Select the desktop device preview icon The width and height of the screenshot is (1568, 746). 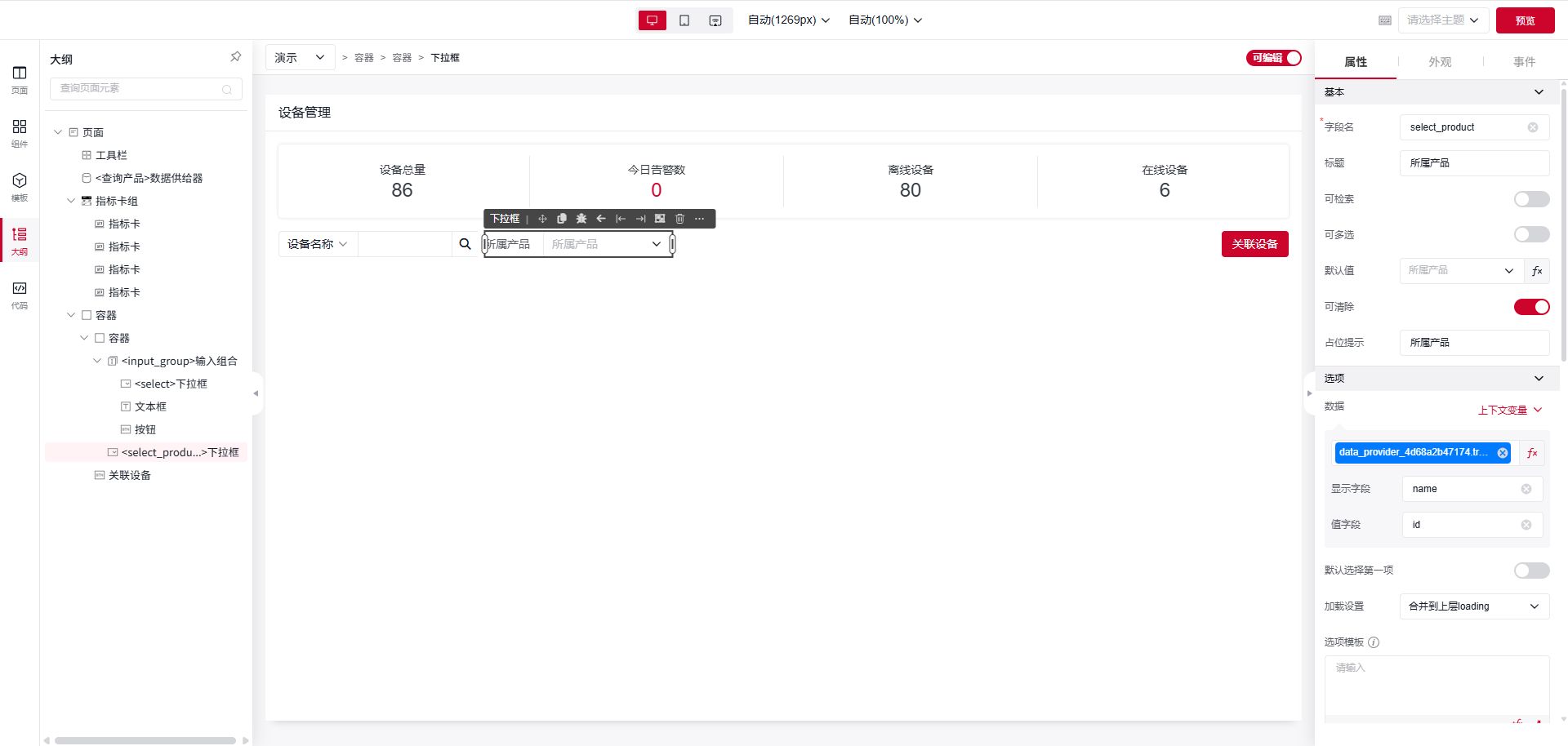click(x=652, y=20)
